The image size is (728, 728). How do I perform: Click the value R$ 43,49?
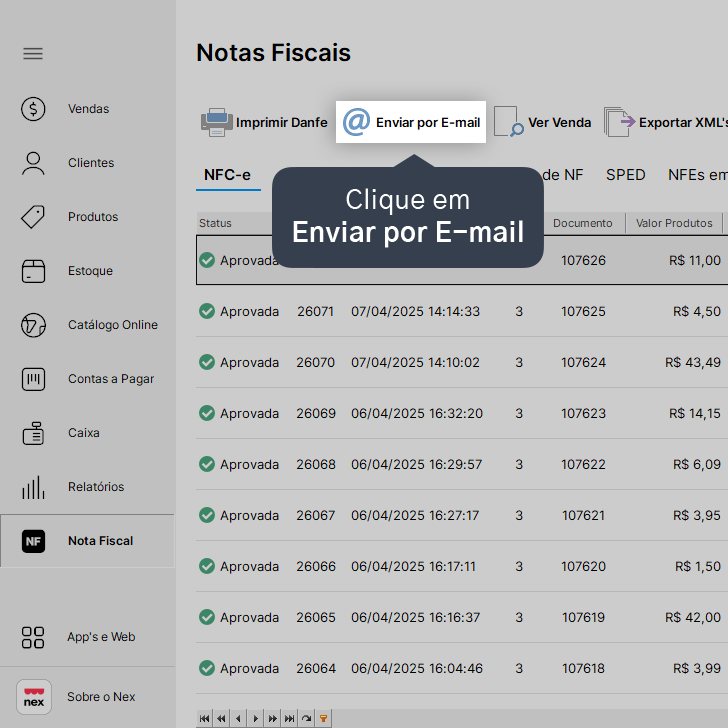click(x=693, y=363)
